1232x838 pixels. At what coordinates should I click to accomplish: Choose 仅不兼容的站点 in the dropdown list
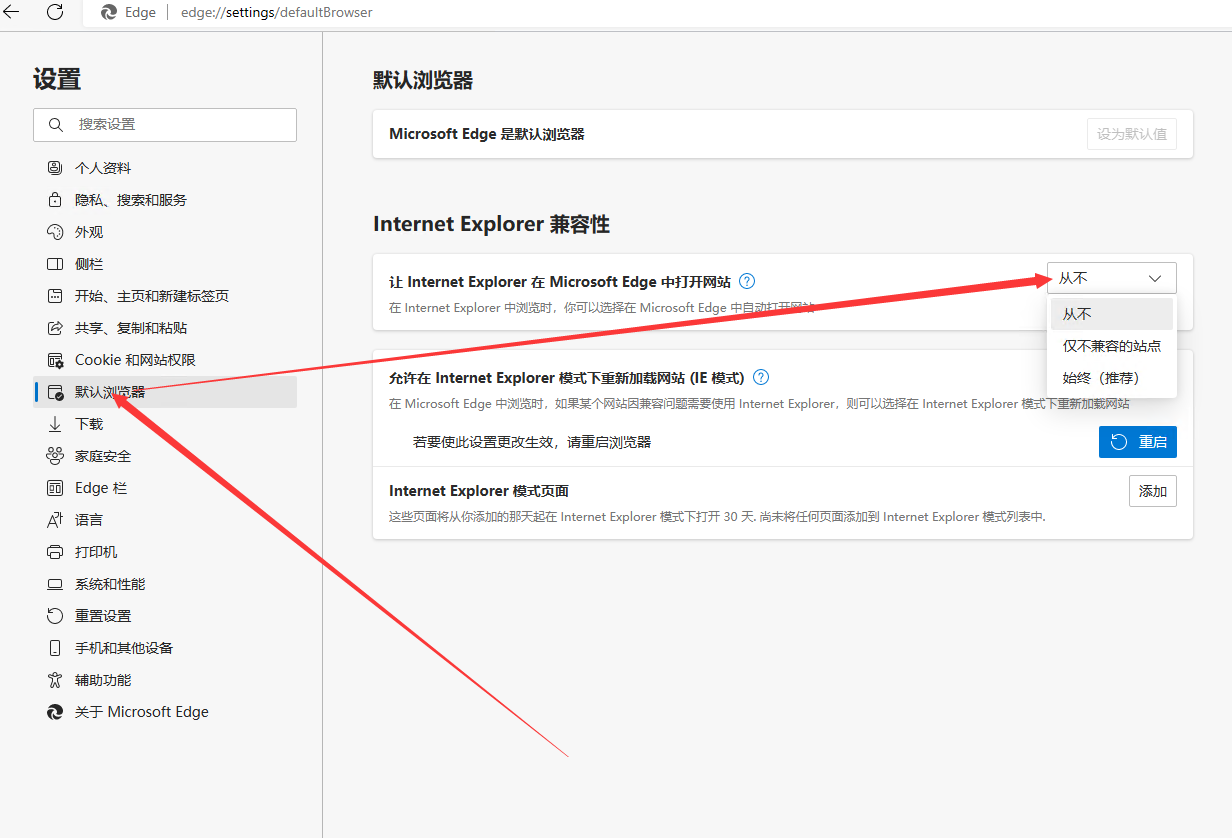[x=1112, y=346]
